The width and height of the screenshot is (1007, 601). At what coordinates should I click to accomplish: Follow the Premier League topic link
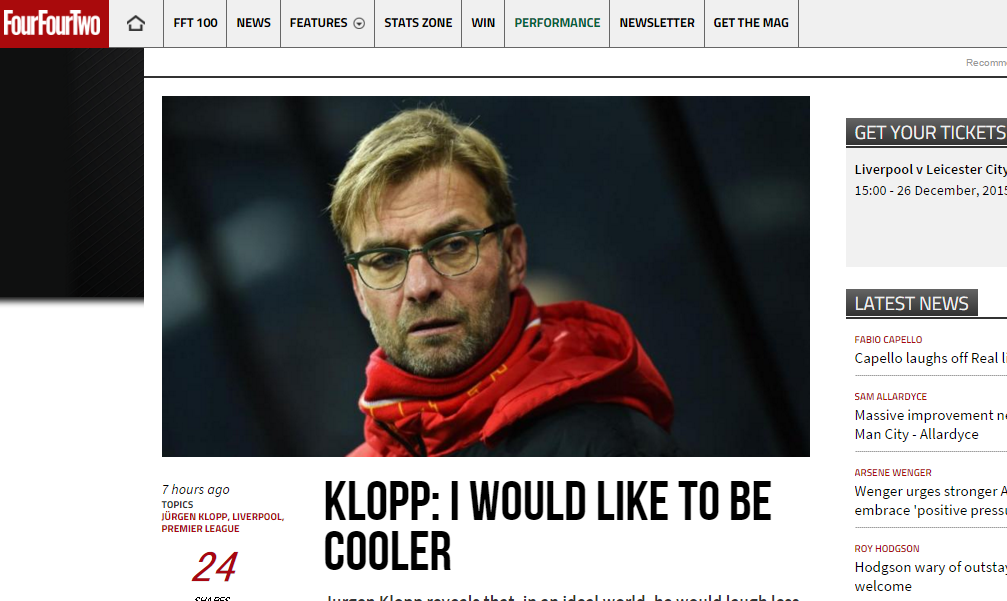200,529
